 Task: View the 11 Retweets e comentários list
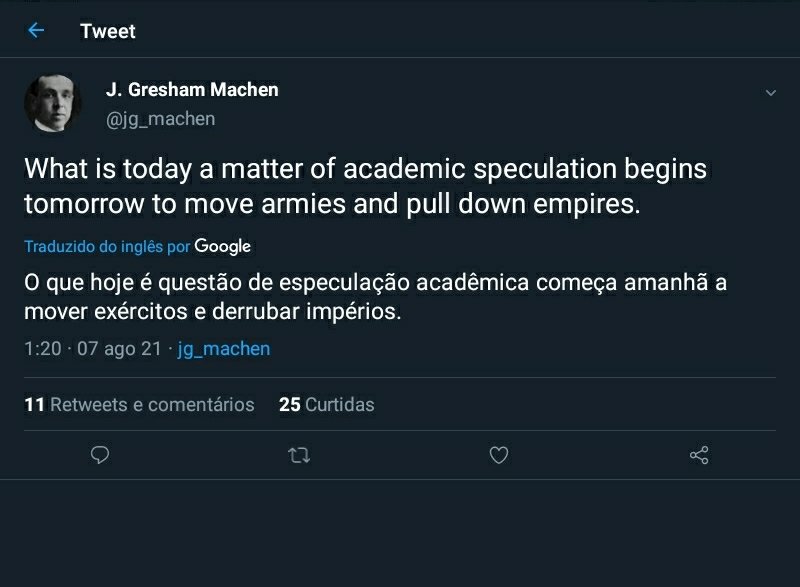[x=139, y=405]
